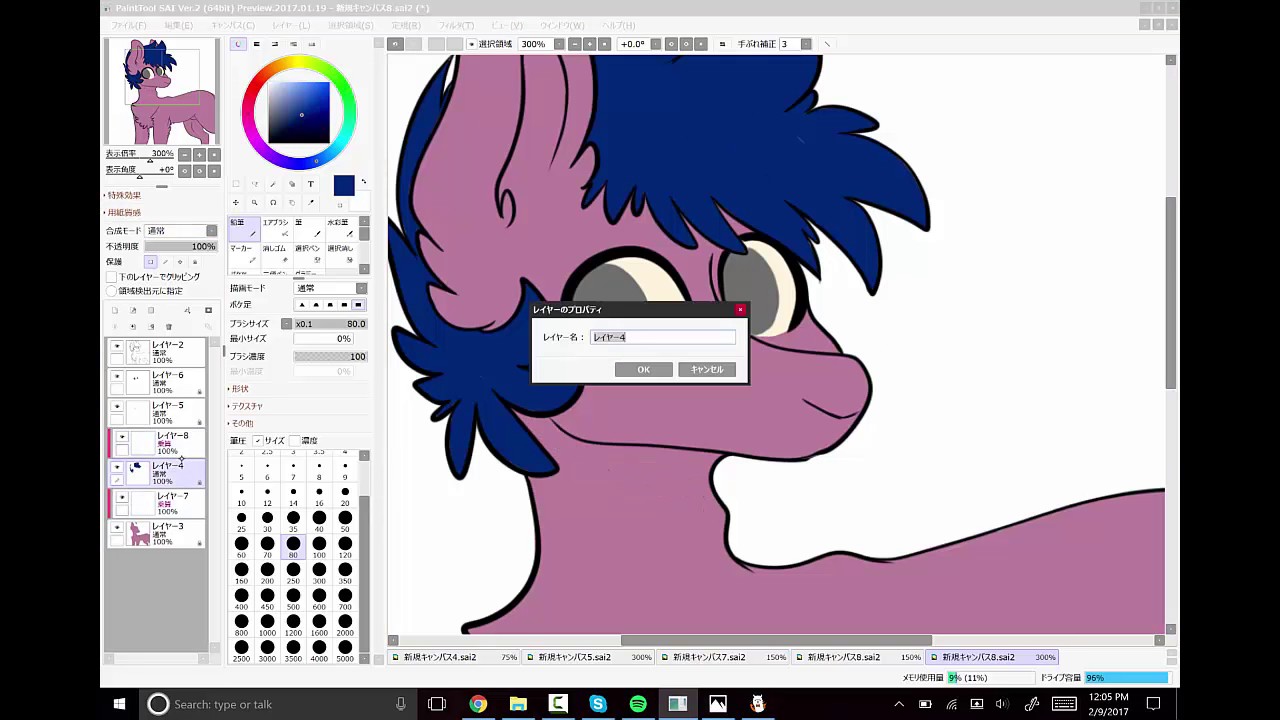Show the RGB slider color panel
The height and width of the screenshot is (720, 1280).
pos(256,44)
